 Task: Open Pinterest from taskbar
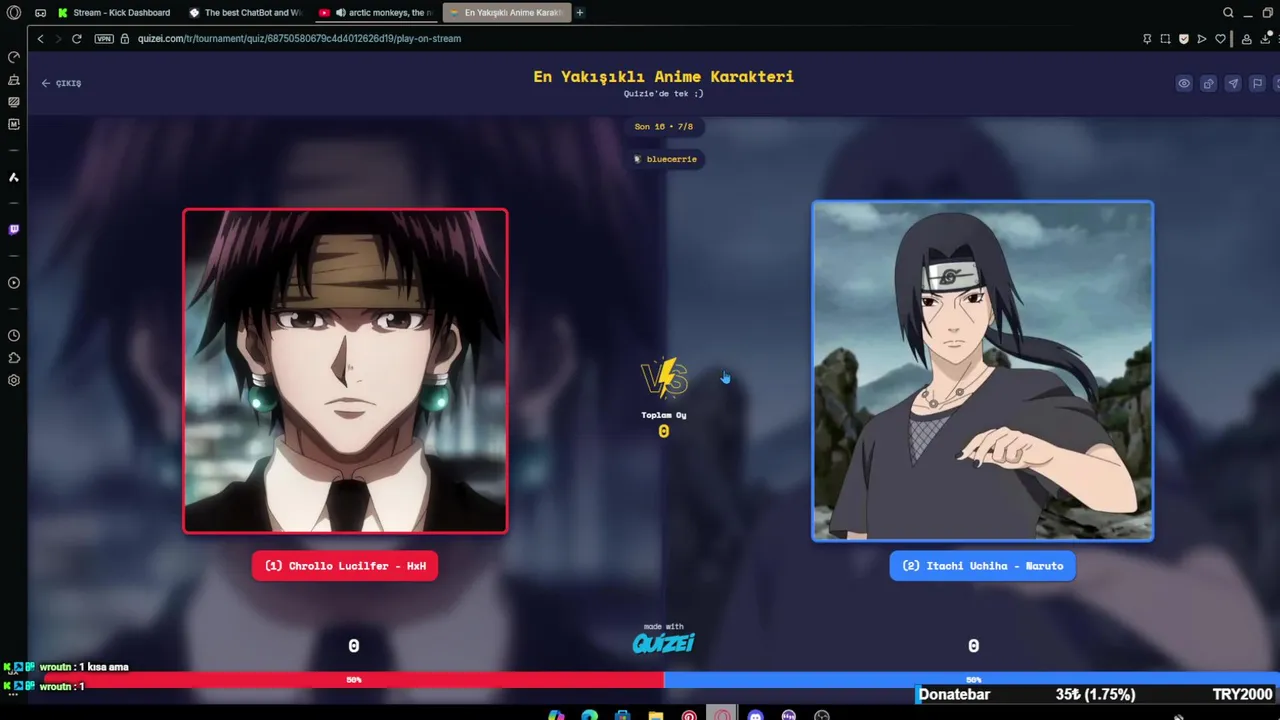[x=689, y=715]
